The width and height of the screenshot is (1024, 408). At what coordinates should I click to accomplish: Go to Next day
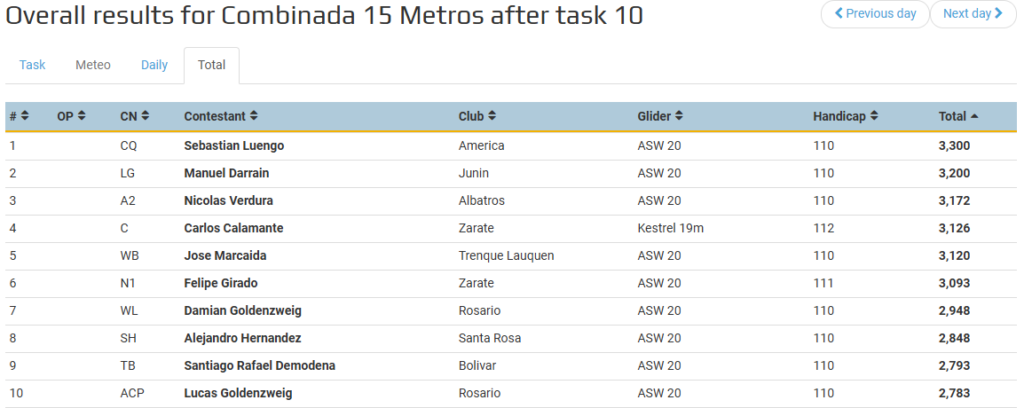[x=973, y=14]
